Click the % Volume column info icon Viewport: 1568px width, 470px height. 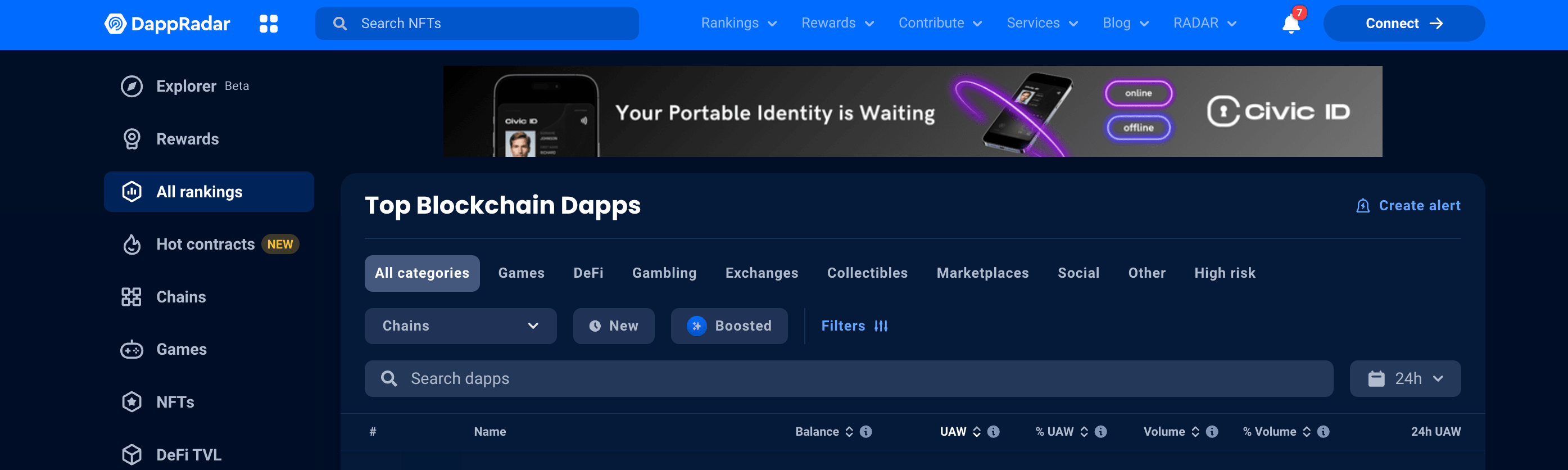1323,432
